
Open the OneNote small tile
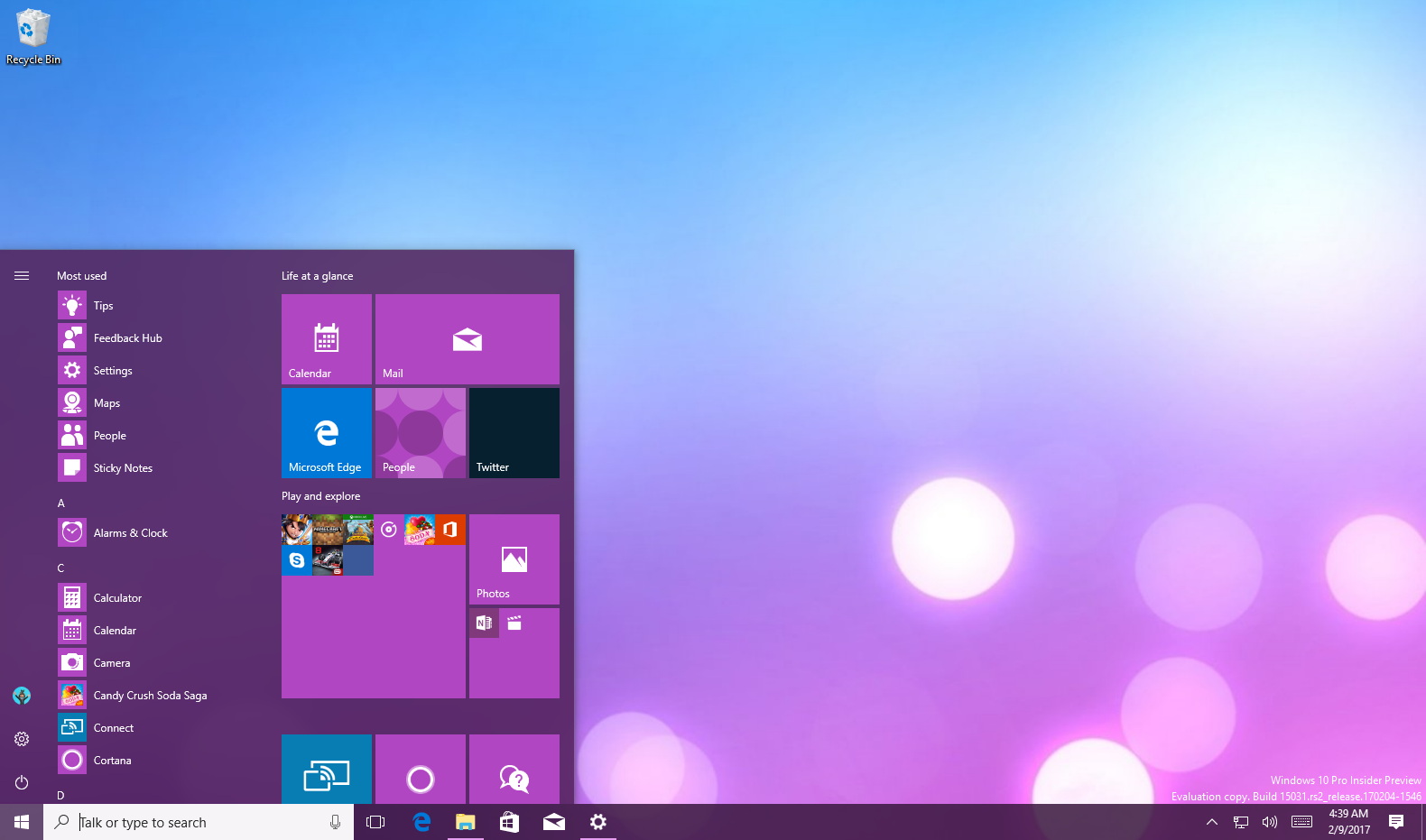pos(485,623)
